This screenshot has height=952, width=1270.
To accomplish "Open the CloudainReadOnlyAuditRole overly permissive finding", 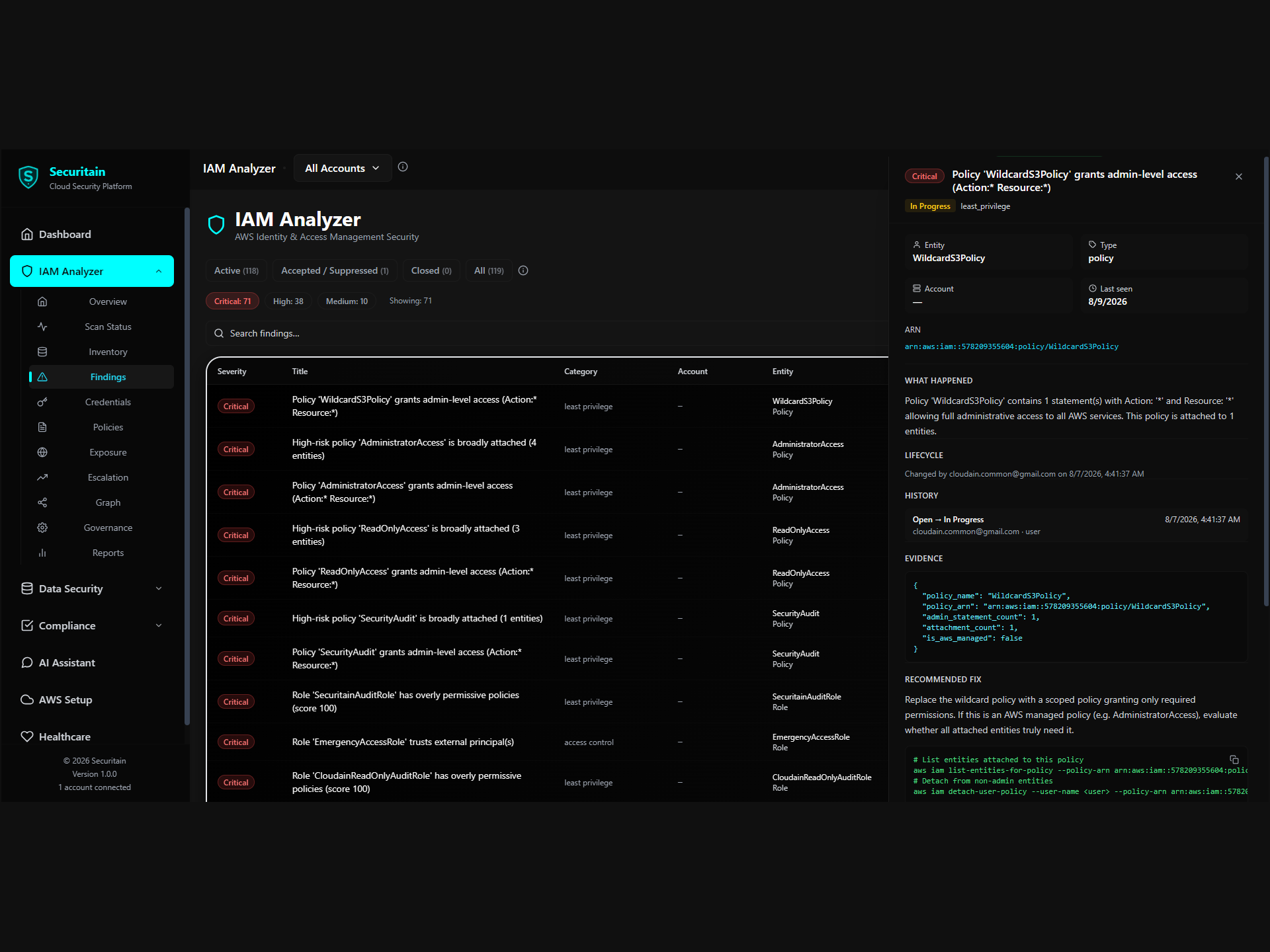I will point(548,782).
